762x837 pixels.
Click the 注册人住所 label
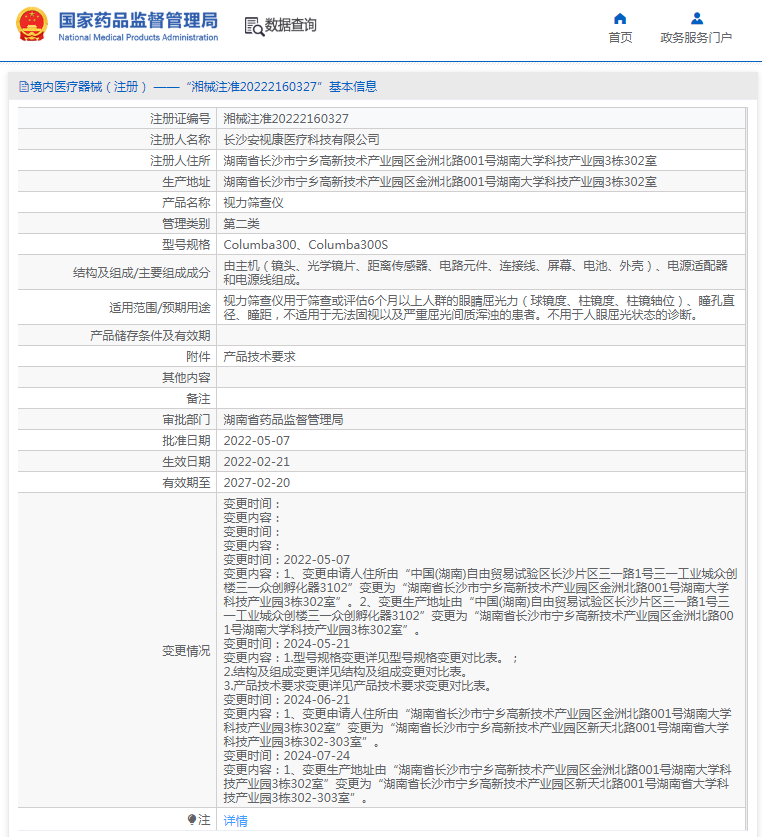[x=180, y=161]
